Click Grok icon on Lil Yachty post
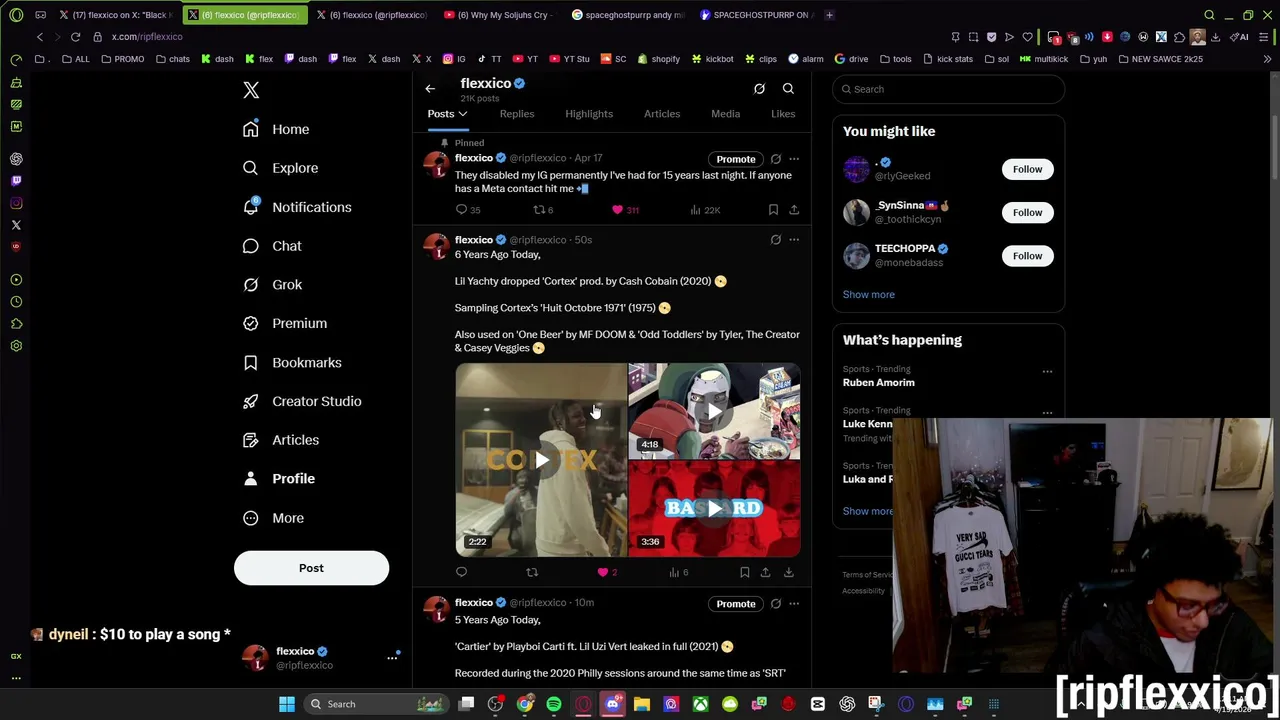The width and height of the screenshot is (1280, 720). coord(775,240)
